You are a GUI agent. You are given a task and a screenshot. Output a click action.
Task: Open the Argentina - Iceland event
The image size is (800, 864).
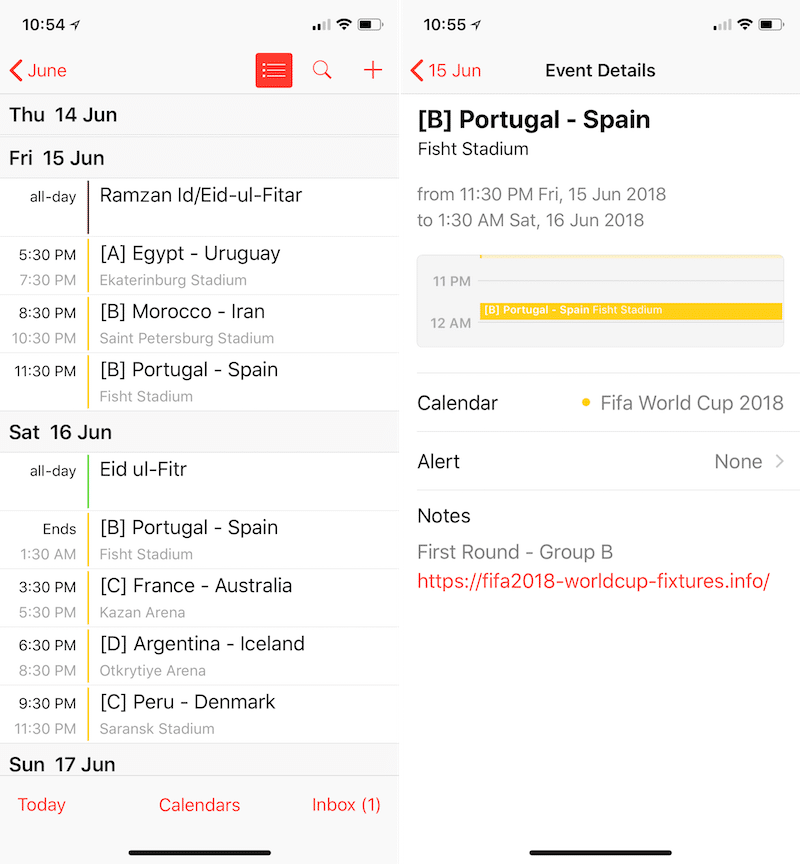coord(200,655)
